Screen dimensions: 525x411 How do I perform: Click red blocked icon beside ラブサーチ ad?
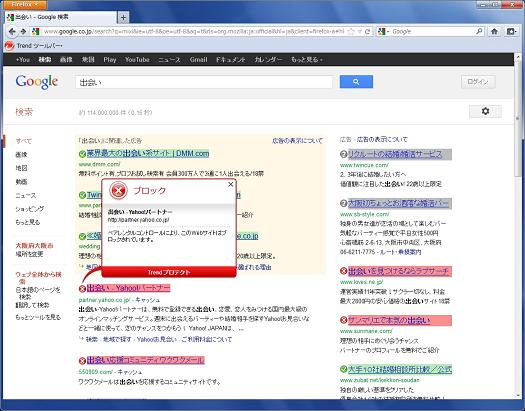click(344, 271)
